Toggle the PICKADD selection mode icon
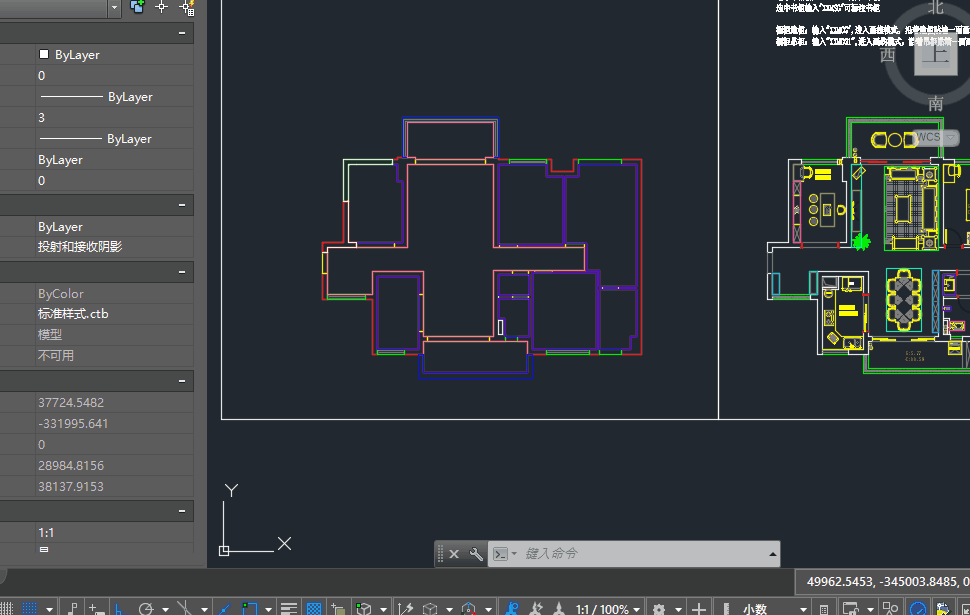Viewport: 970px width, 615px height. click(x=137, y=7)
